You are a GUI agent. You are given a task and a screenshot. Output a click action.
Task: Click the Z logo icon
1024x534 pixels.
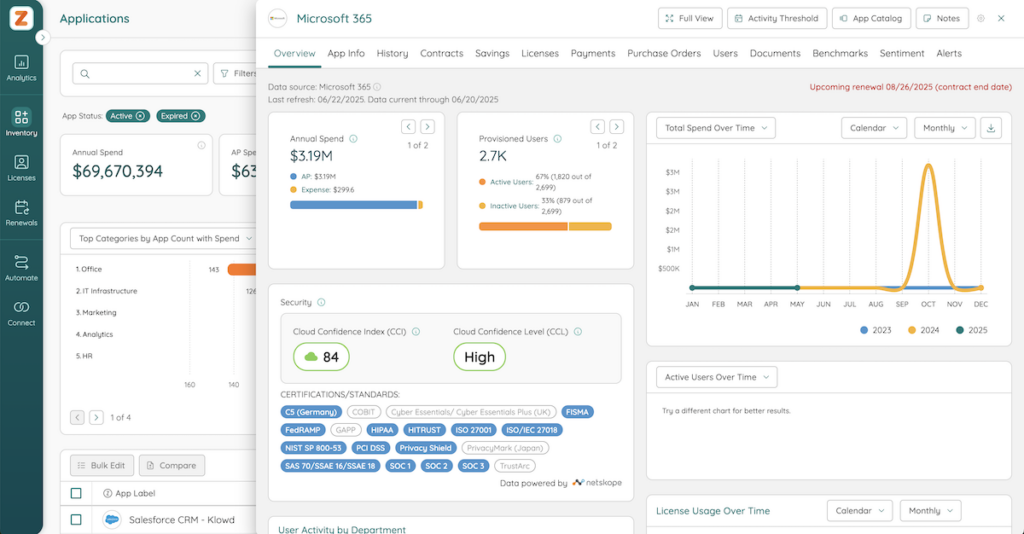click(x=22, y=18)
